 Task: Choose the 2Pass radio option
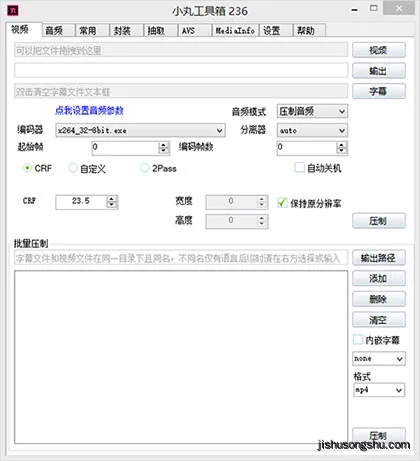click(145, 168)
